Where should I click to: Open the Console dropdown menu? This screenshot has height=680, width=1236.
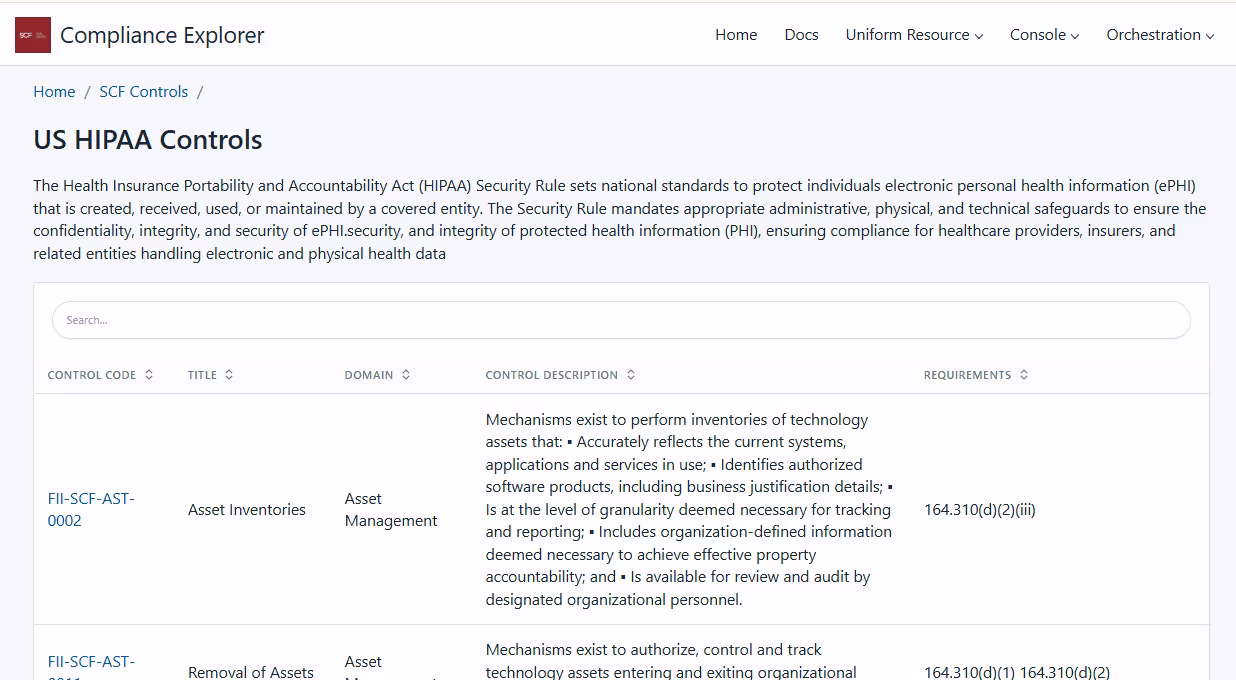[1044, 35]
